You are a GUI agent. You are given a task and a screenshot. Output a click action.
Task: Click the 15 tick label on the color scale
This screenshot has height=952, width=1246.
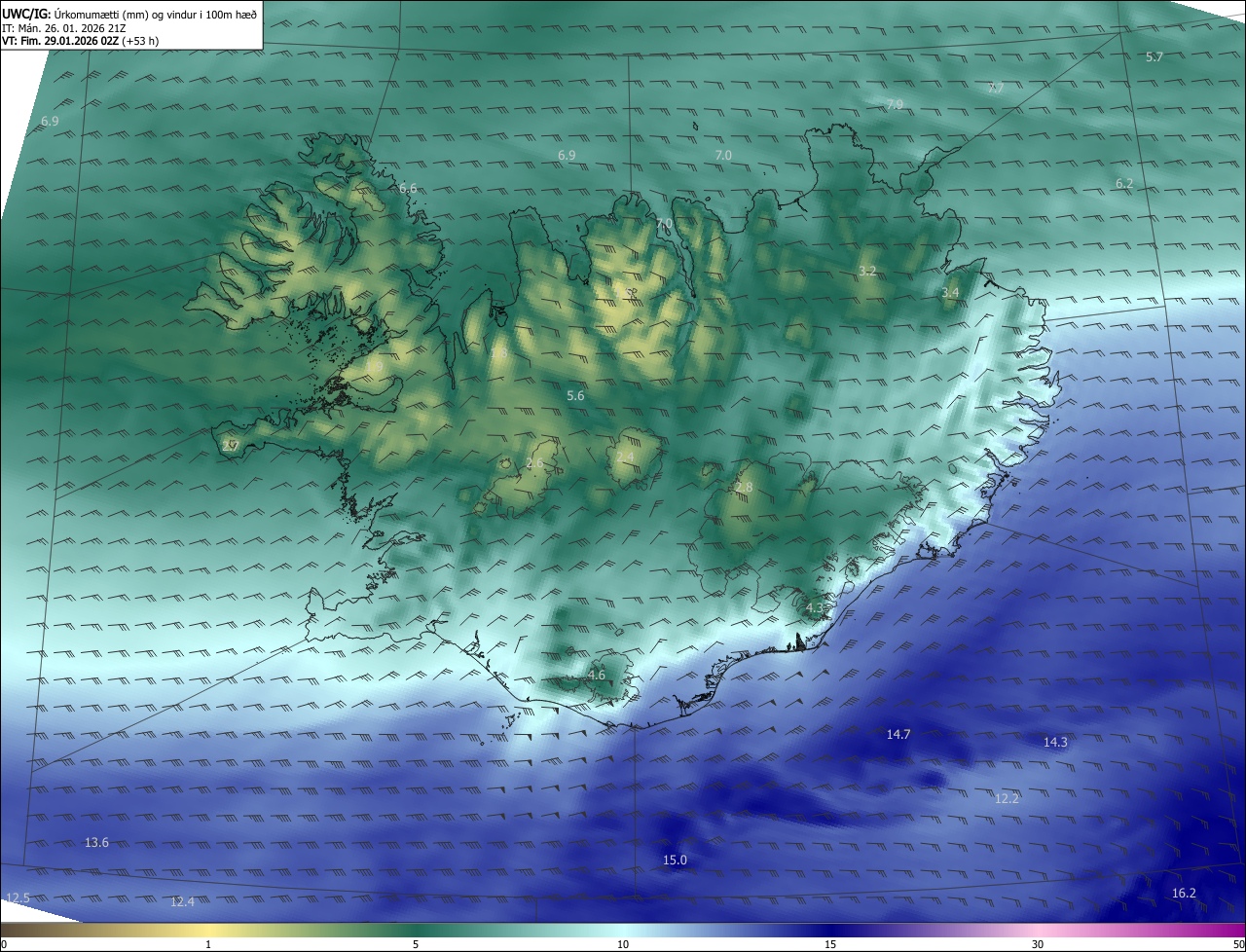tap(830, 944)
